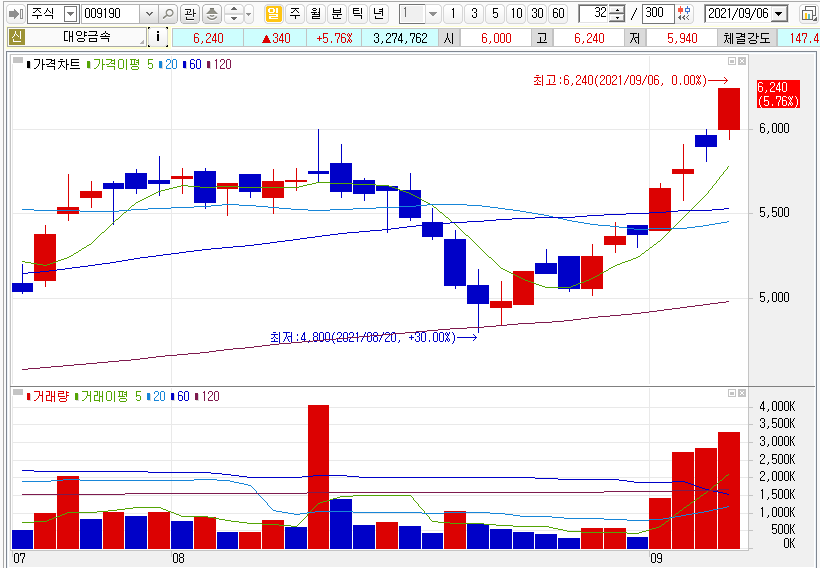Click the magnifier stock search icon
820x568 pixels.
click(x=167, y=14)
